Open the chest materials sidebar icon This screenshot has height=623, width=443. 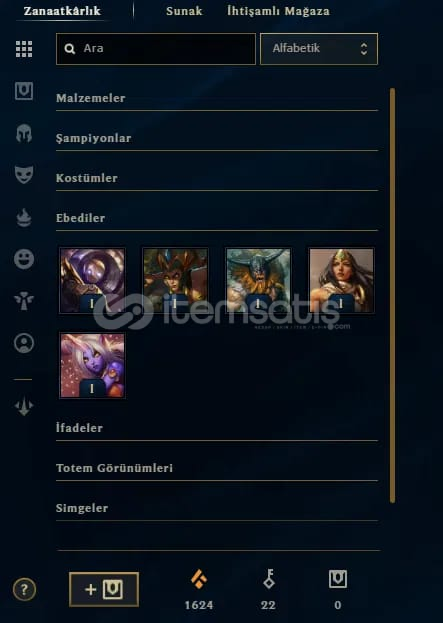point(24,91)
